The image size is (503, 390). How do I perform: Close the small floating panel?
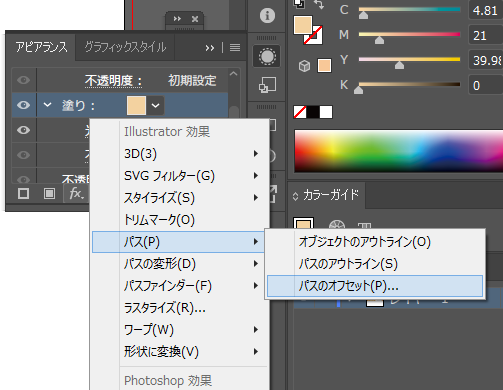pos(195,19)
